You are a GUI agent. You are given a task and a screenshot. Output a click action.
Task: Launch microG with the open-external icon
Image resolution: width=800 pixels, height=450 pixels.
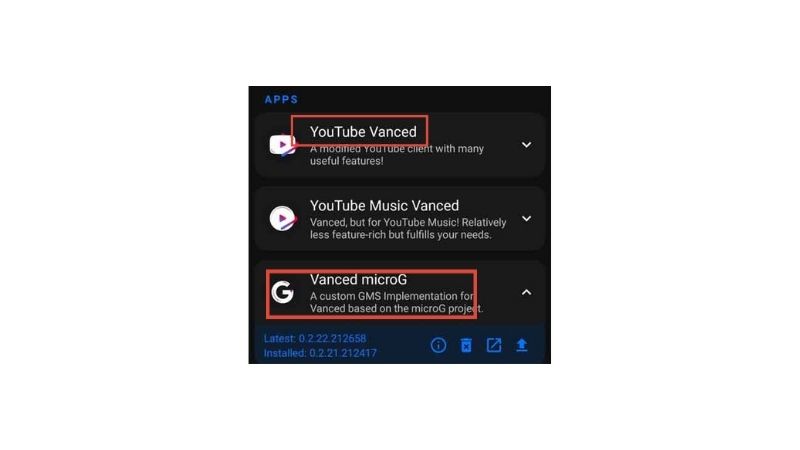pyautogui.click(x=494, y=345)
